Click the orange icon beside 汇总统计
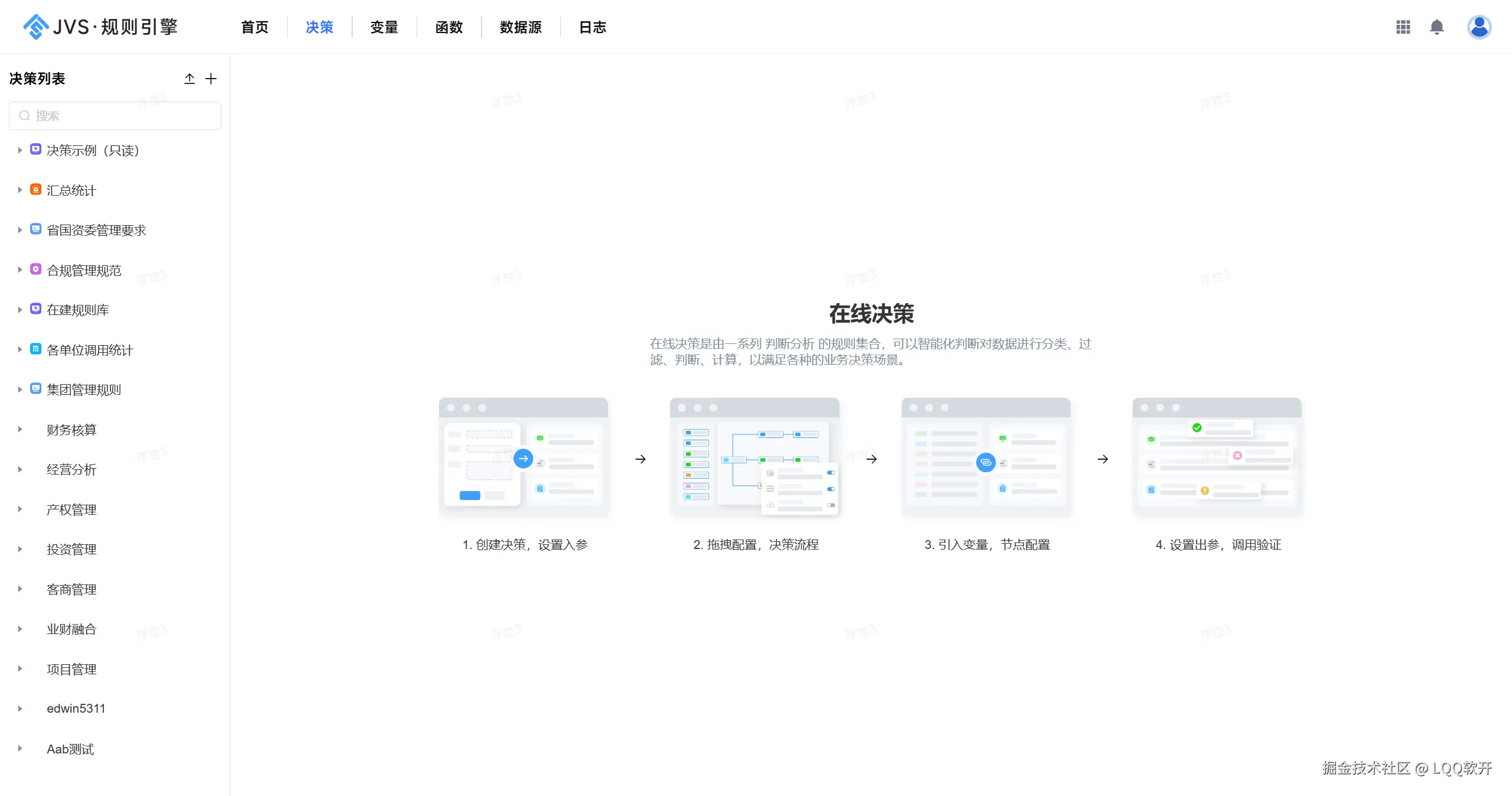 tap(35, 190)
